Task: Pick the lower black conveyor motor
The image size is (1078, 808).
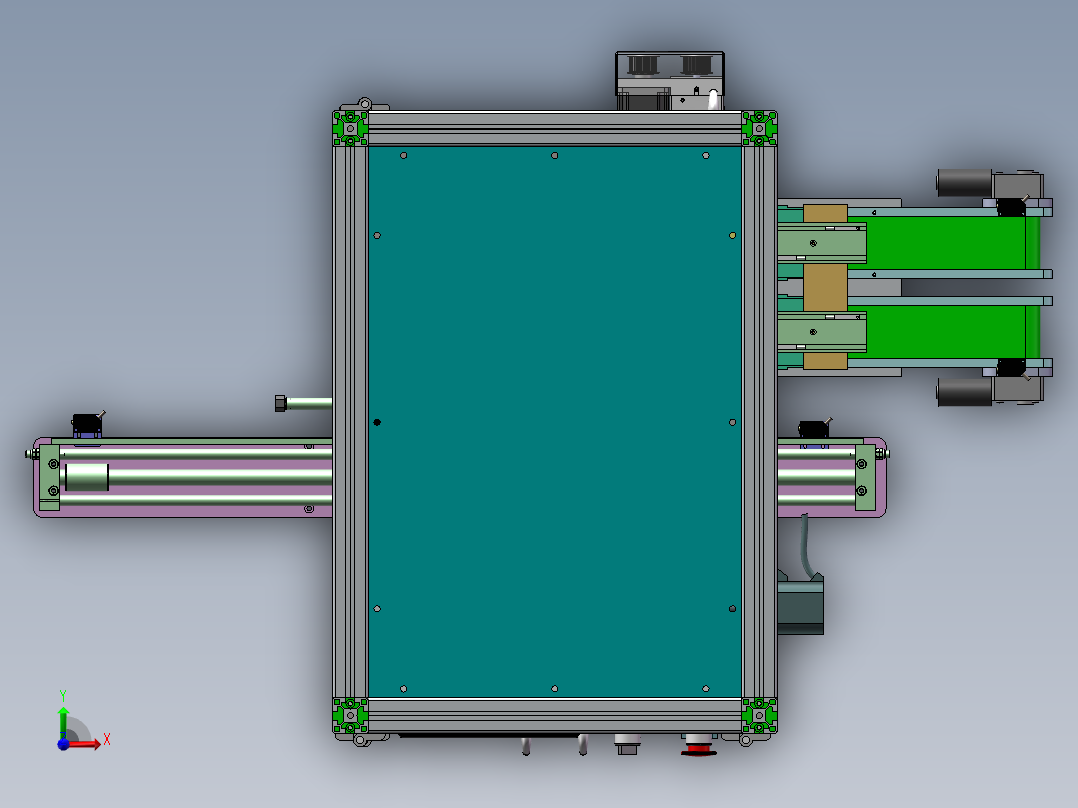Action: [965, 392]
